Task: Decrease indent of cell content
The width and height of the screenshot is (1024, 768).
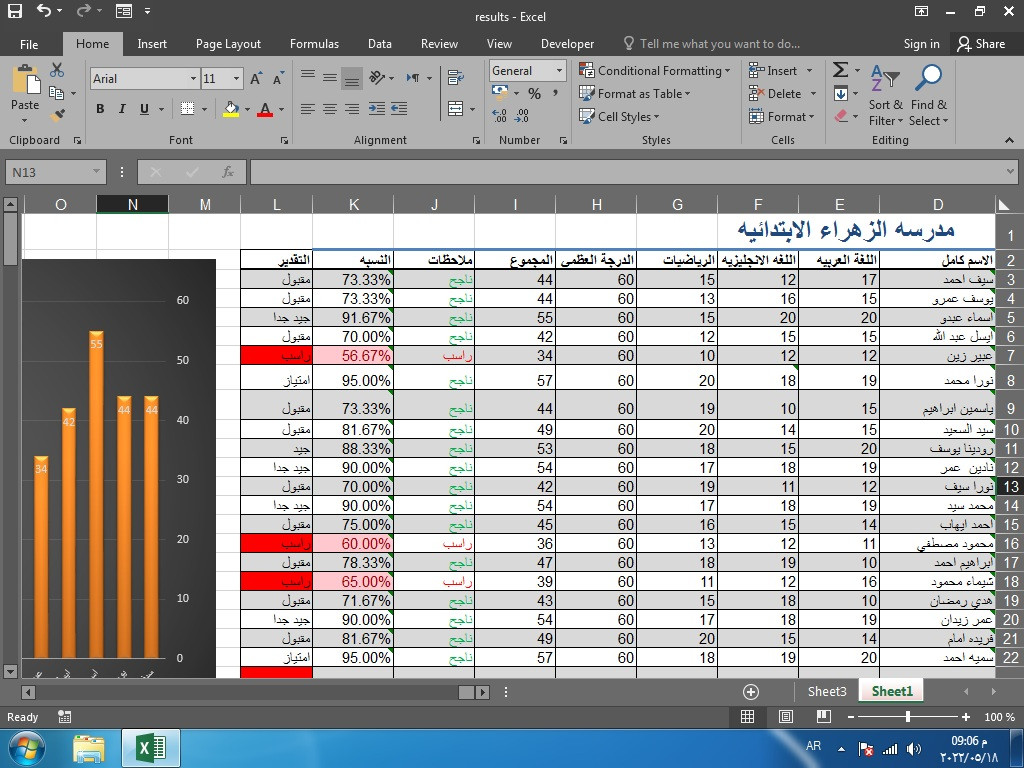Action: 377,108
